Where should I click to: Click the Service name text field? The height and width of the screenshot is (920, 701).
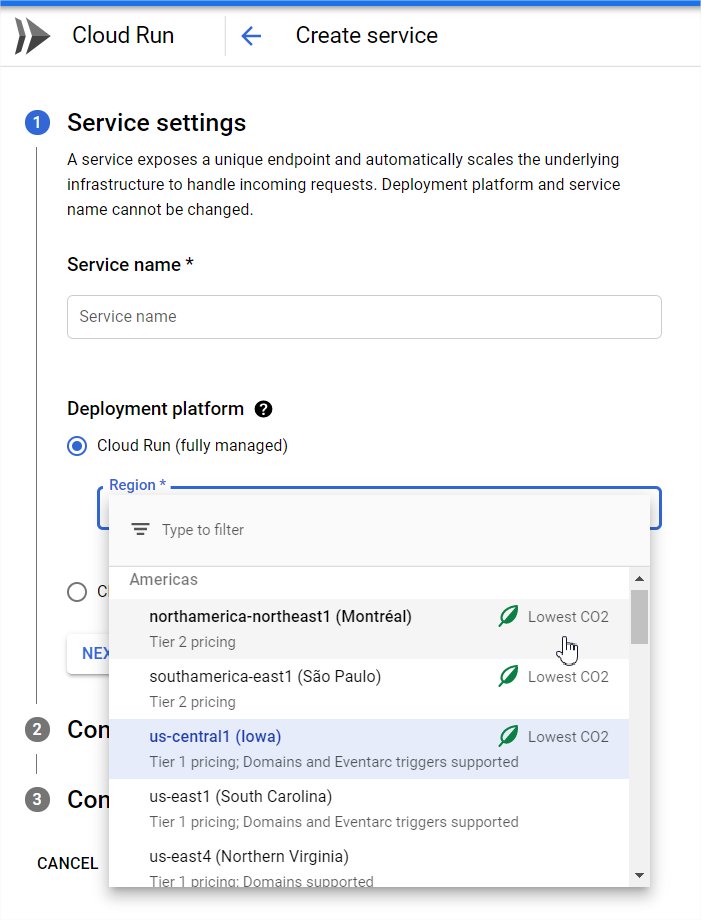pyautogui.click(x=364, y=317)
